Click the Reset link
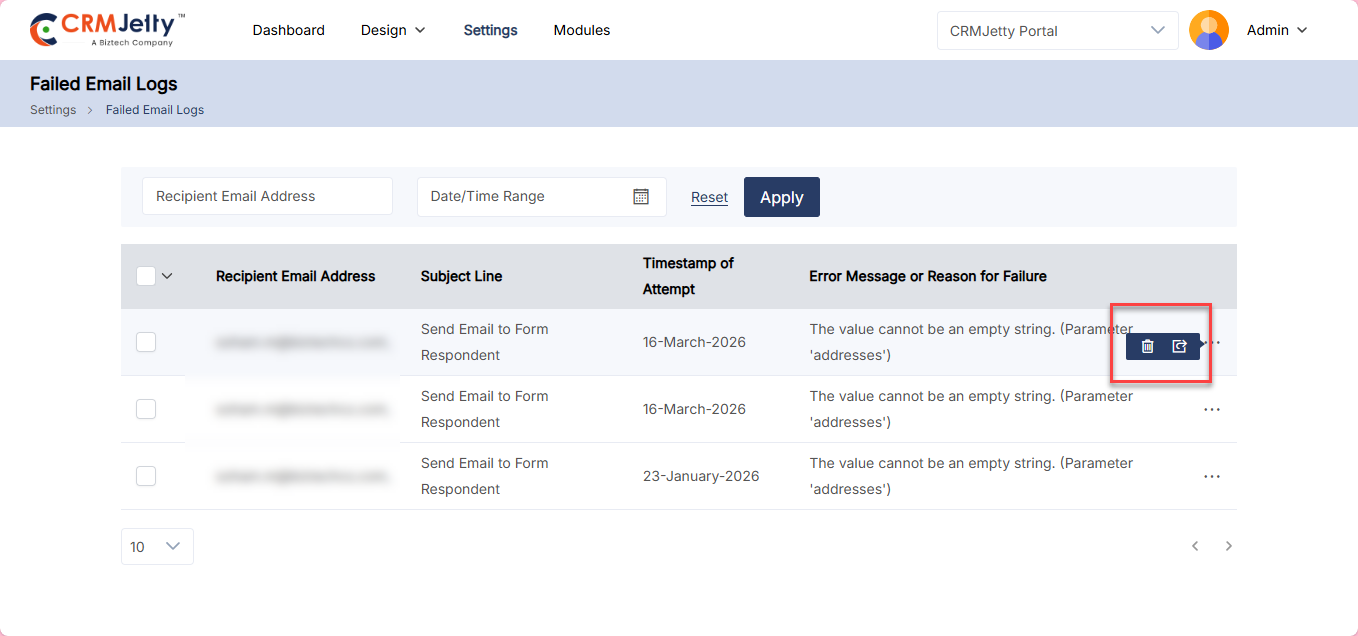 (709, 197)
